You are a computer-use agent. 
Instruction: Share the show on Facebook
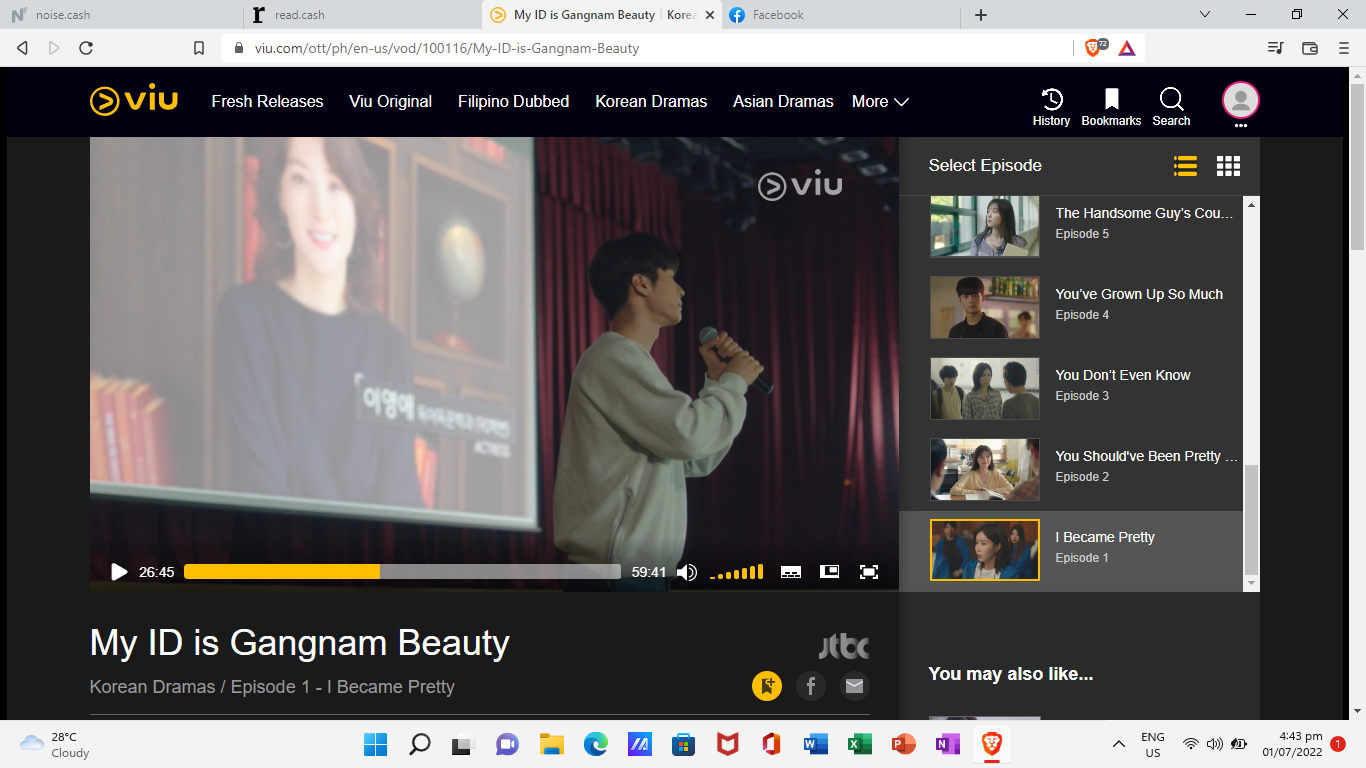811,686
